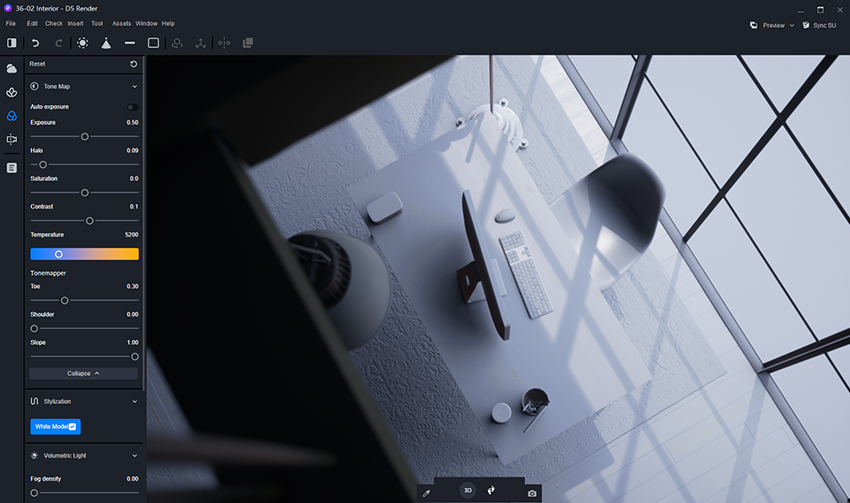850x503 pixels.
Task: Open the Insert menu
Action: pyautogui.click(x=75, y=24)
